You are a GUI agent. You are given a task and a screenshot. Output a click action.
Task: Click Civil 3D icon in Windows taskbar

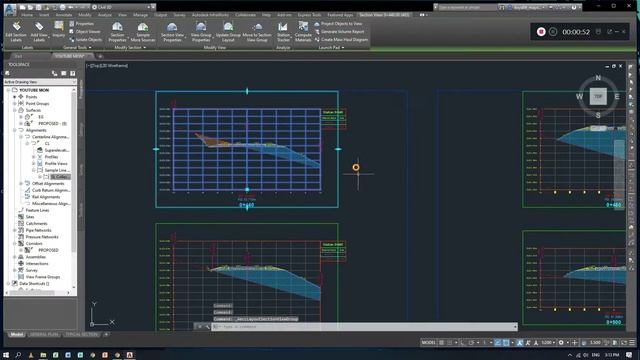(x=129, y=355)
